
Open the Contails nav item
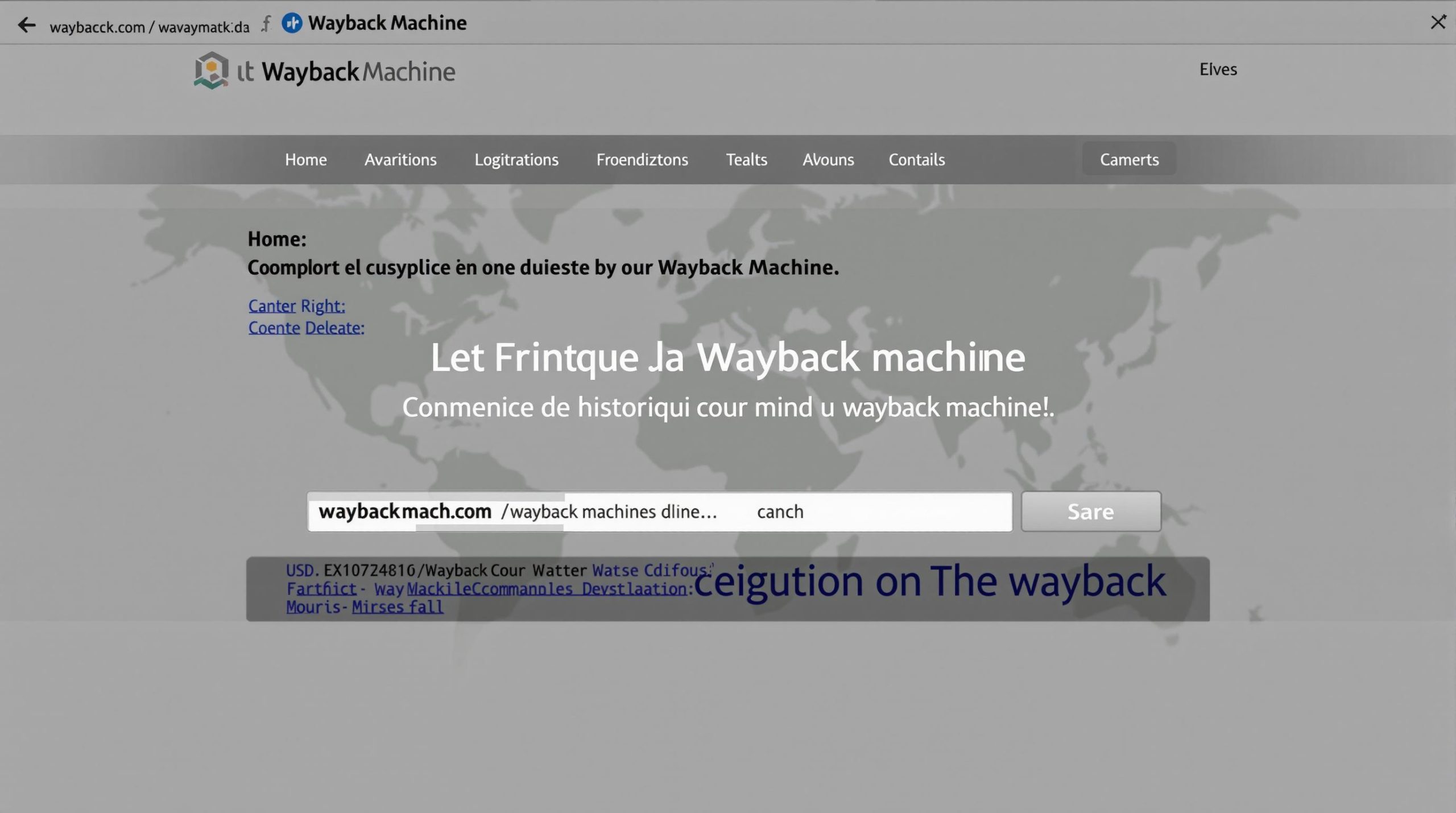point(916,160)
